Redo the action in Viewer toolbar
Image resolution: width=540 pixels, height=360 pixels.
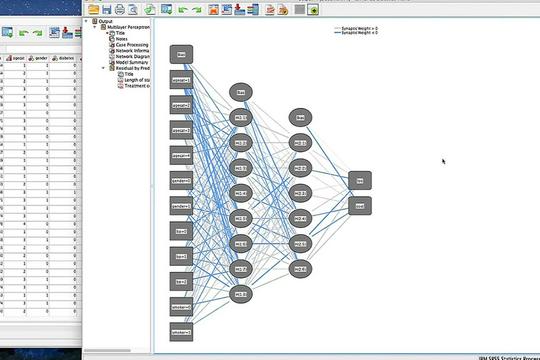[197, 10]
